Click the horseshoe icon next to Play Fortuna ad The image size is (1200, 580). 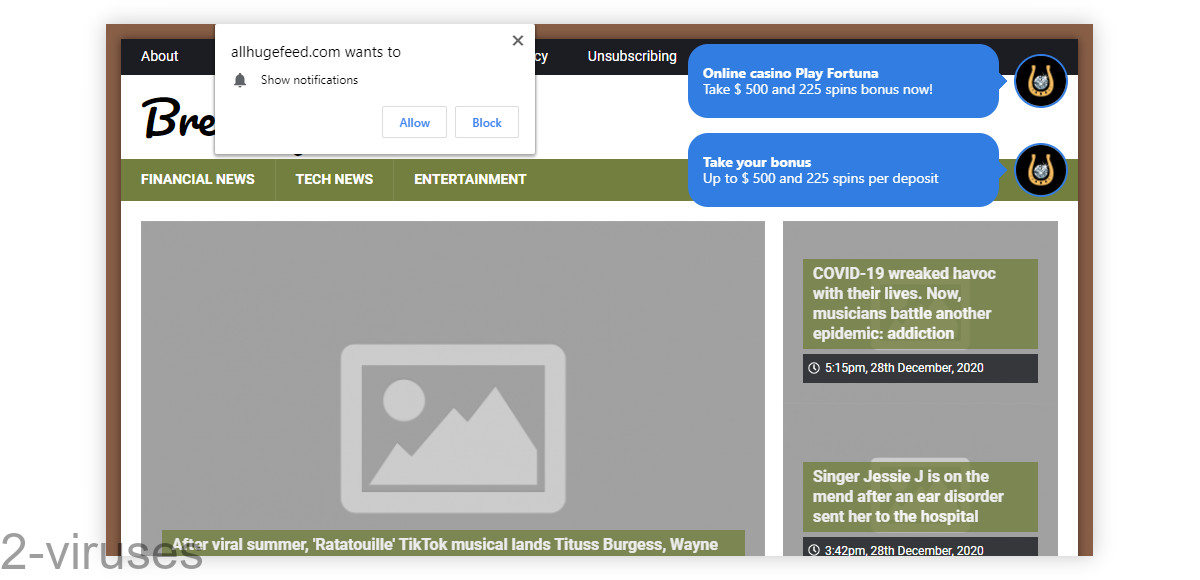click(1041, 81)
